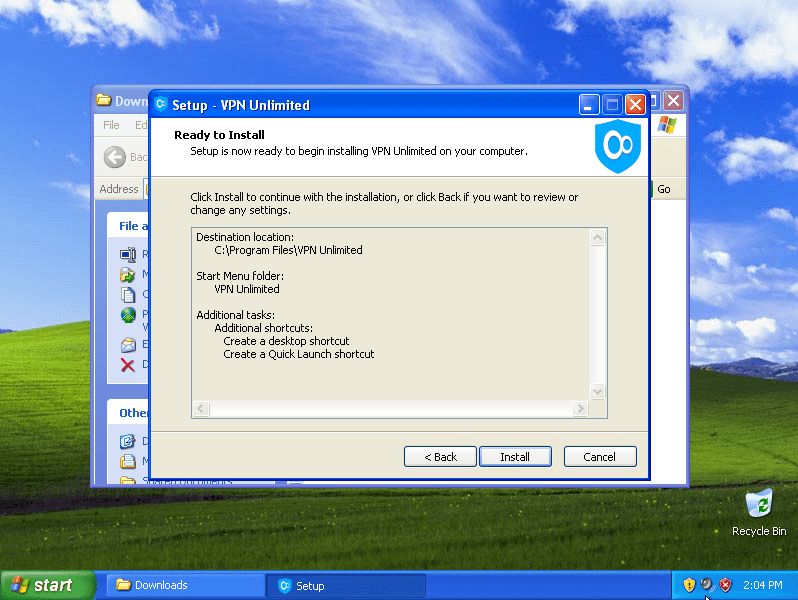Open the yellow security shield tray icon
Image resolution: width=798 pixels, height=600 pixels.
point(689,585)
